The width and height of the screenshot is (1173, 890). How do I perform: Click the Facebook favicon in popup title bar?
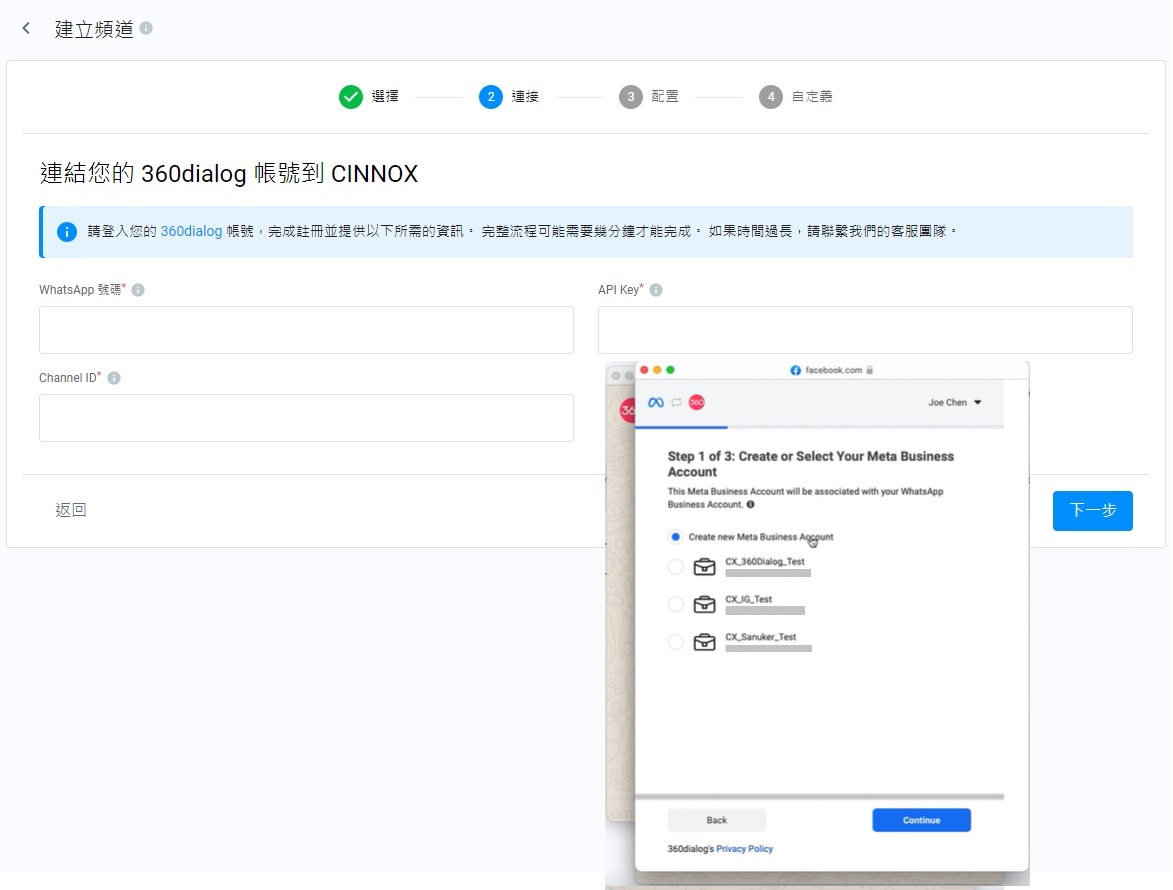point(795,370)
